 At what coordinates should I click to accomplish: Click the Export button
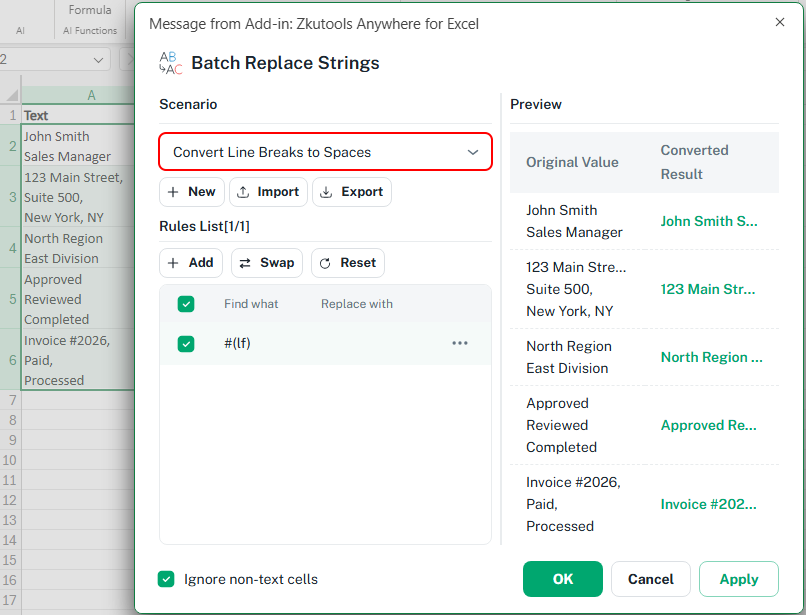tap(352, 192)
